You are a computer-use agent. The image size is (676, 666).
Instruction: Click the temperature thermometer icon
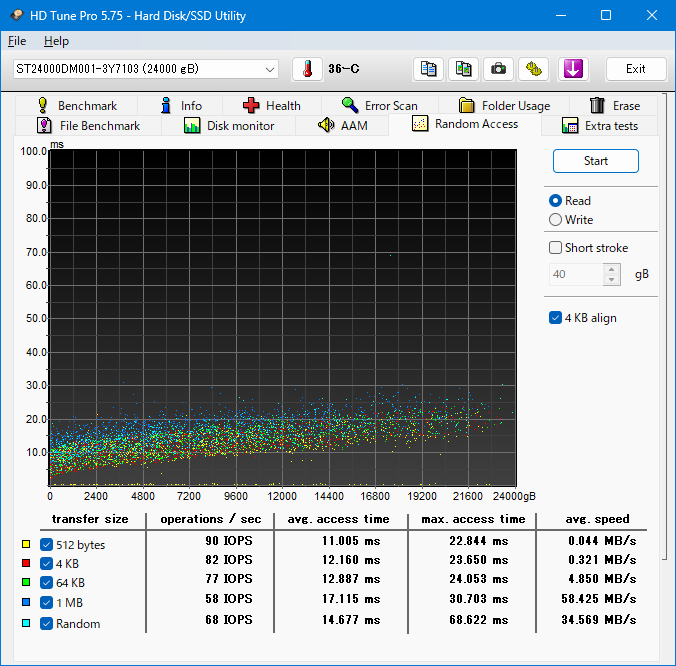(307, 69)
